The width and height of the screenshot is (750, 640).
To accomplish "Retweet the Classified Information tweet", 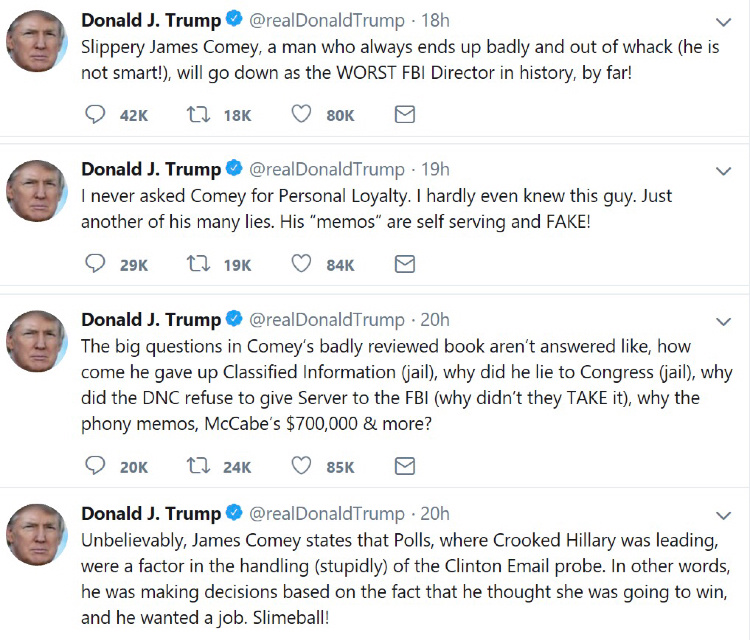I will pyautogui.click(x=194, y=466).
